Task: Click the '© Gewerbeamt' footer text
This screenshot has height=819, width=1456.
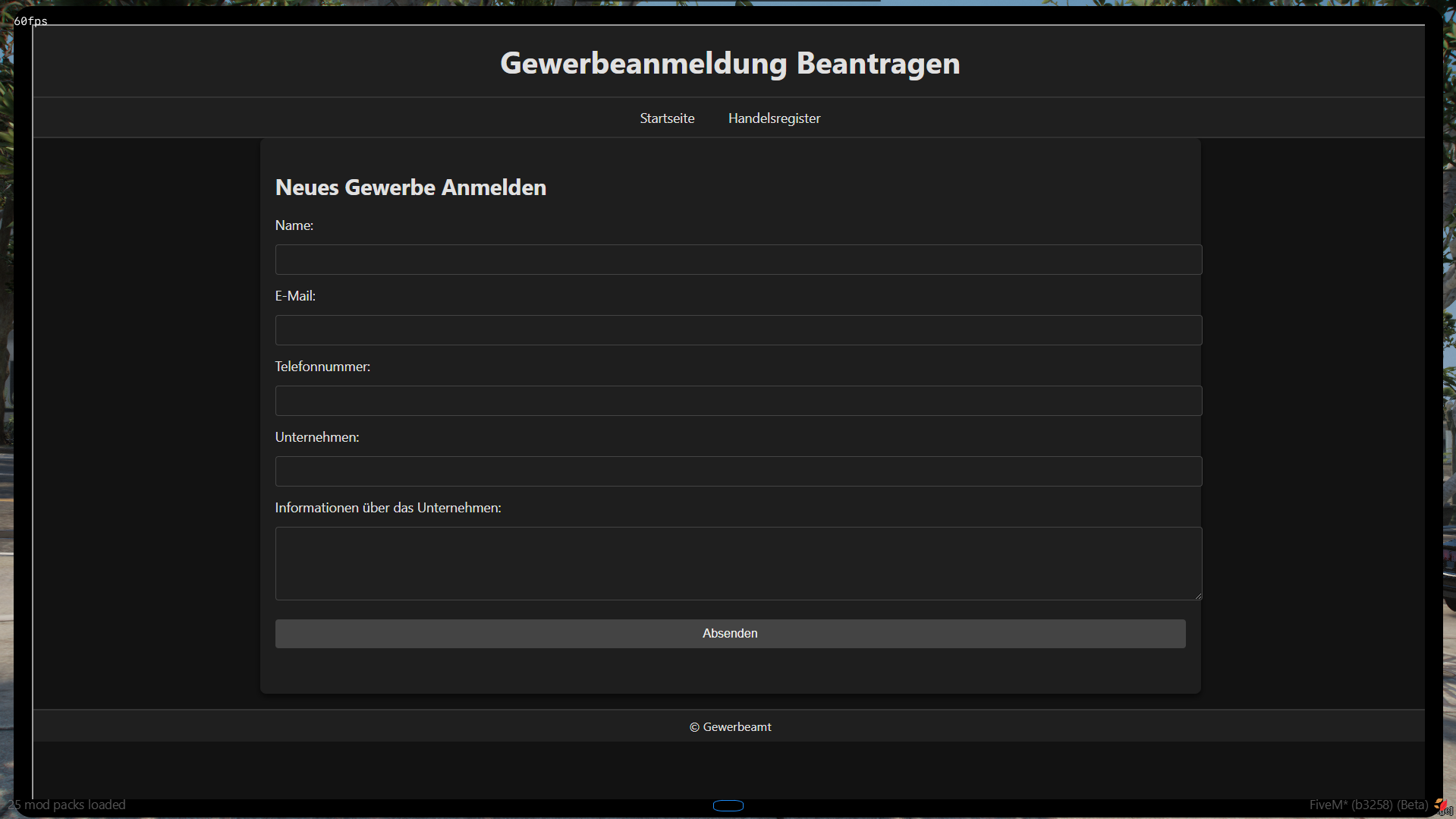Action: pos(730,727)
